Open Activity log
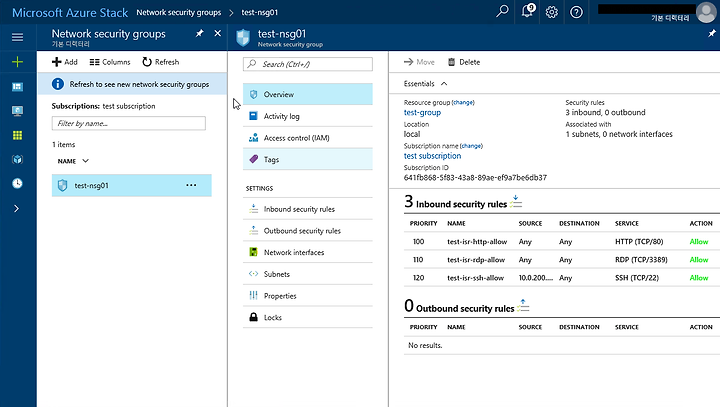720x407 pixels. (308, 116)
